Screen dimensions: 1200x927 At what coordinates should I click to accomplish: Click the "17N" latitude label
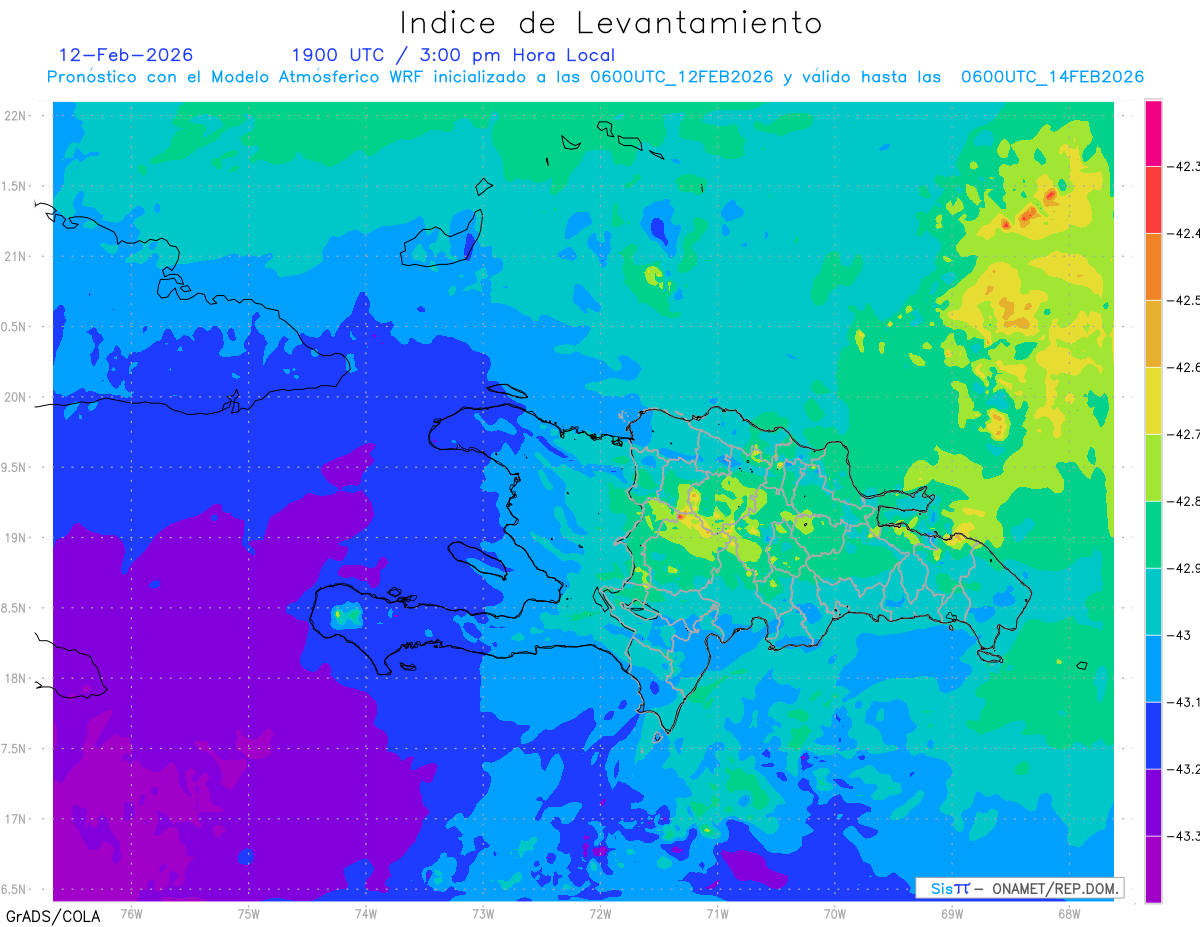click(x=16, y=819)
